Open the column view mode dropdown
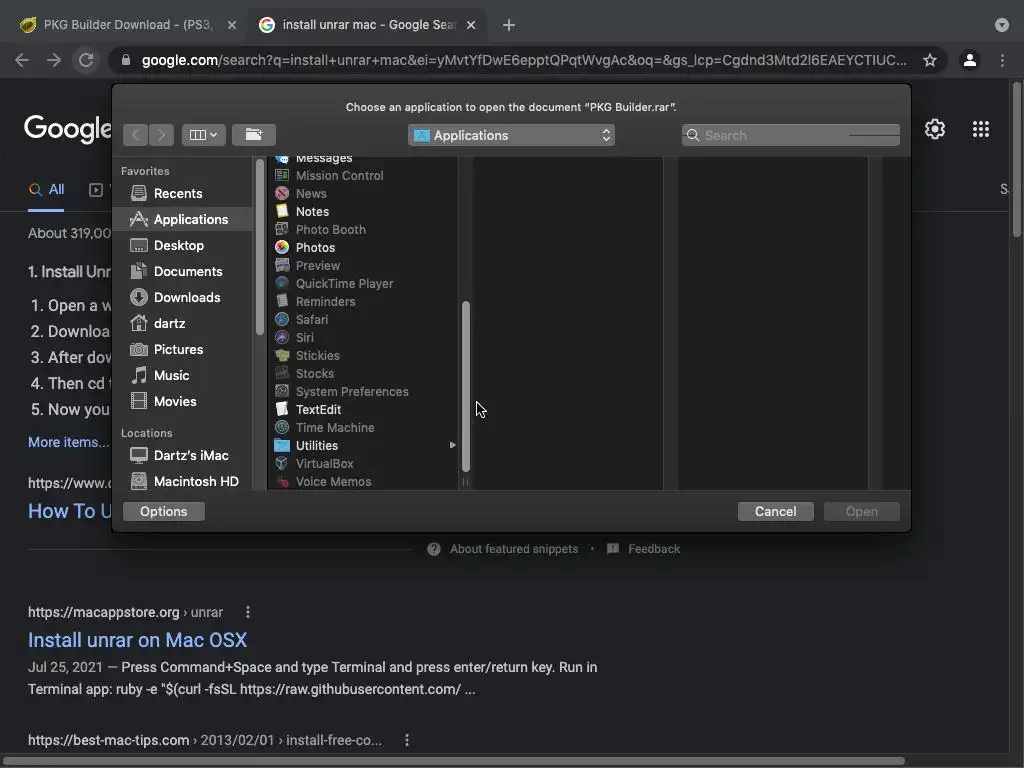The width and height of the screenshot is (1024, 768). tap(203, 135)
